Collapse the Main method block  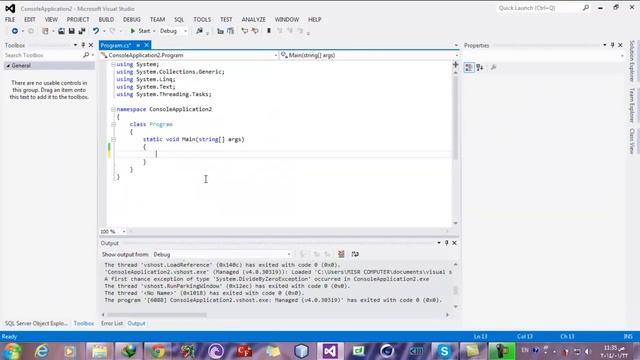point(113,140)
